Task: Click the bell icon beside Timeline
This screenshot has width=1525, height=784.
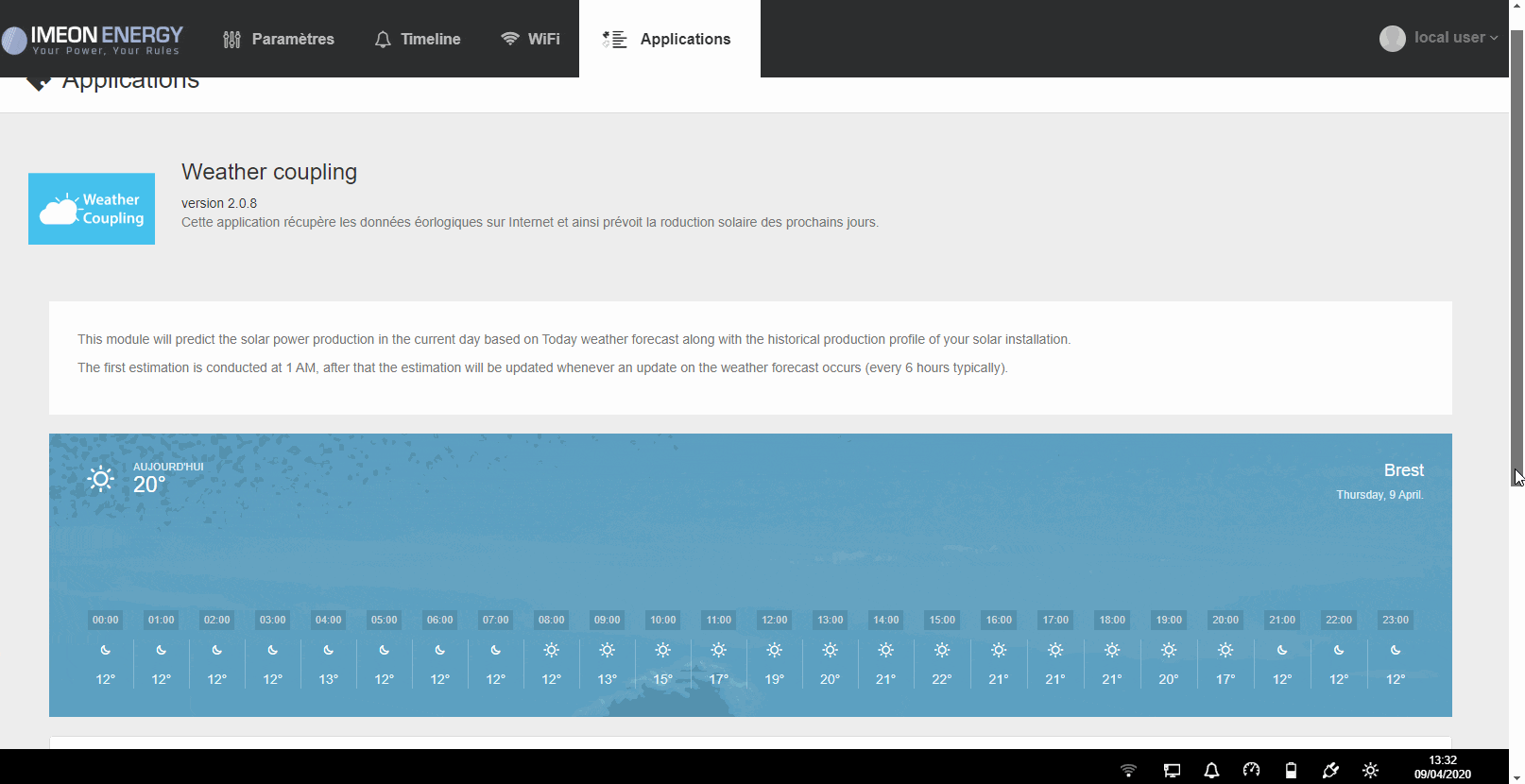Action: pyautogui.click(x=383, y=39)
